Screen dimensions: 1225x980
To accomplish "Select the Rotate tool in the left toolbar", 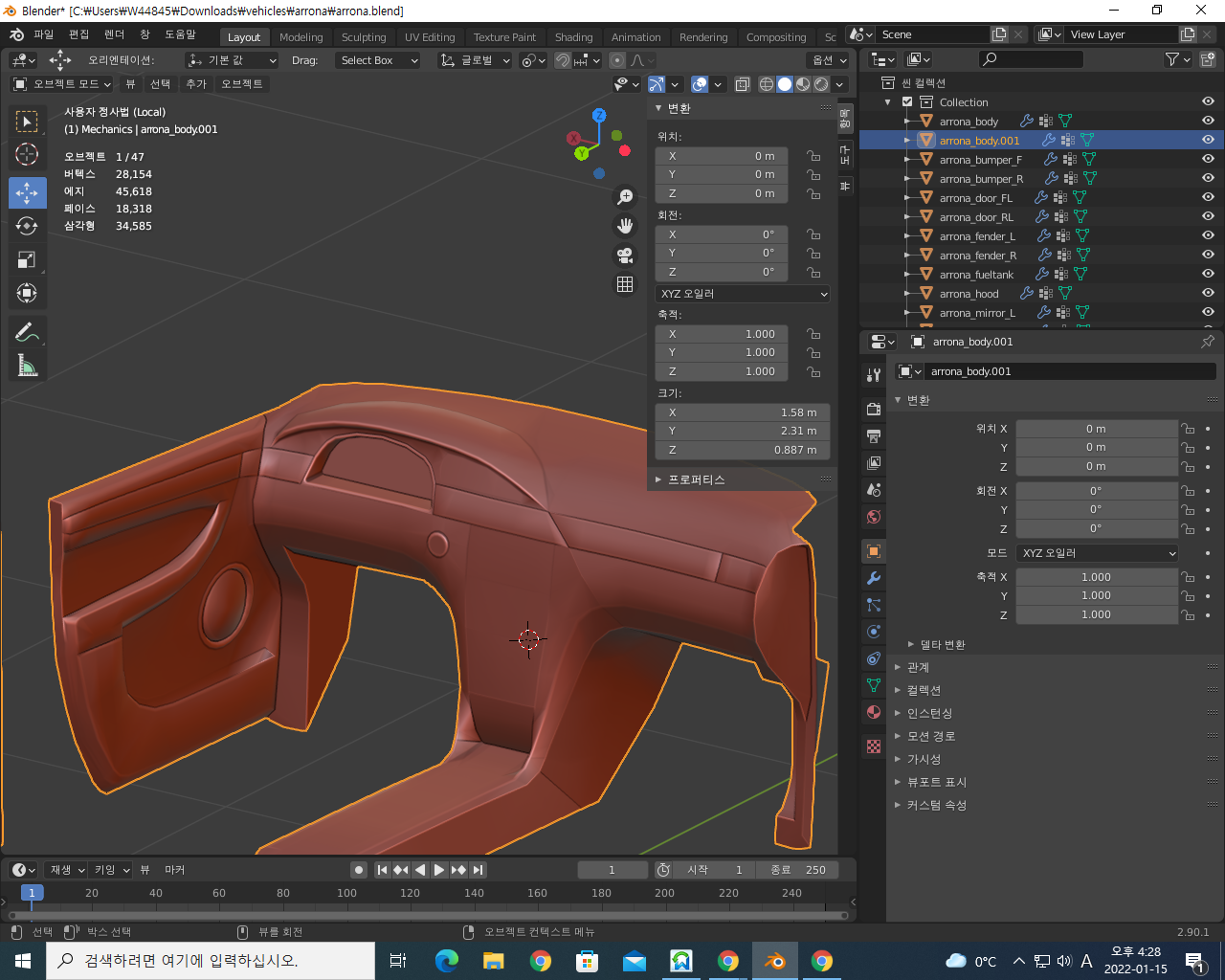I will [x=27, y=226].
